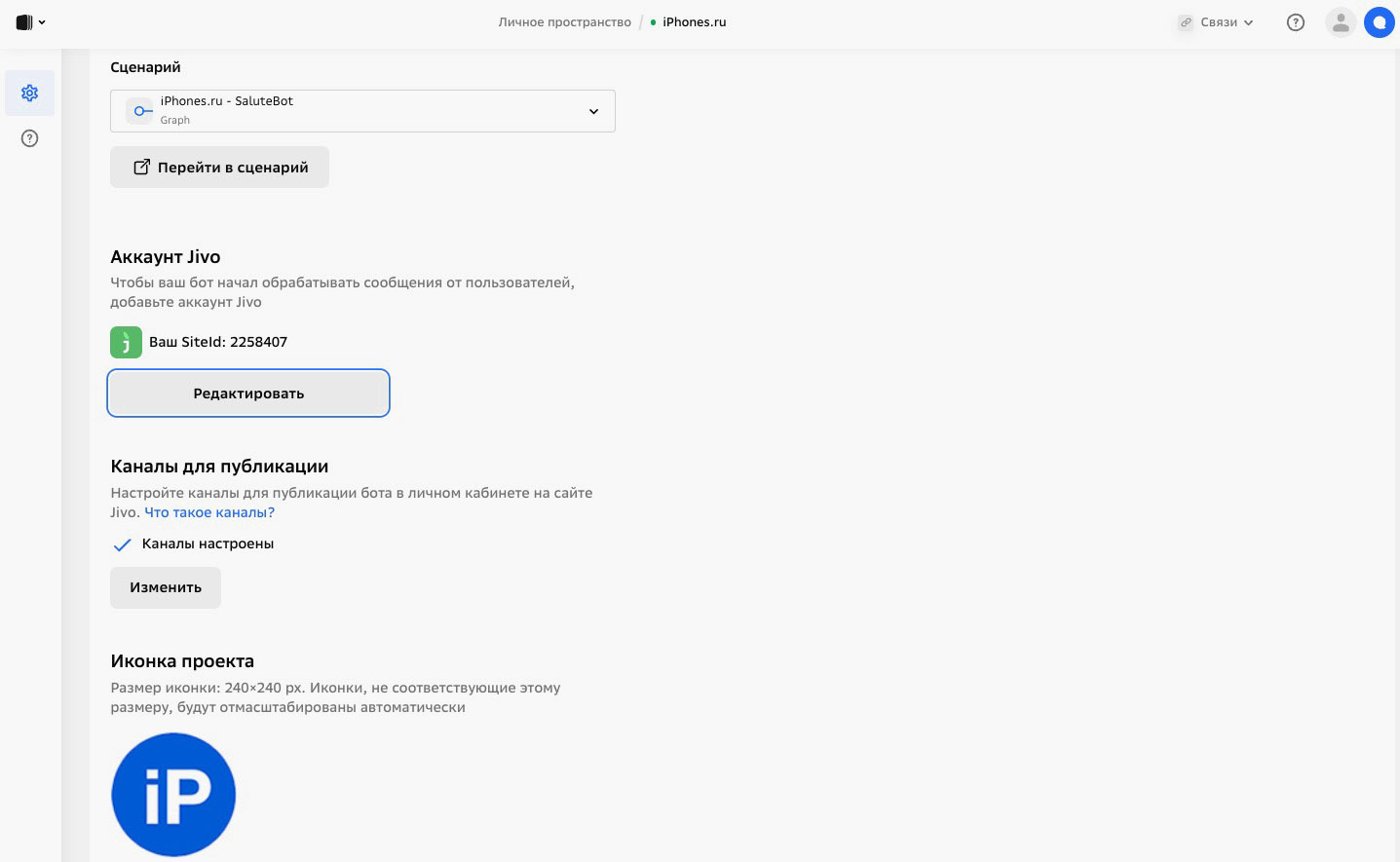Open the app logo menu in top-left corner
Image resolution: width=1400 pixels, height=862 pixels.
tap(30, 22)
